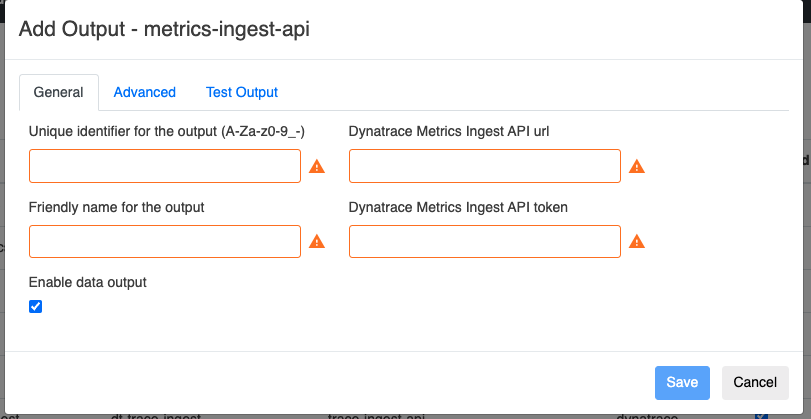Click warning icon beside friendly name field
This screenshot has width=811, height=419.
click(x=317, y=241)
